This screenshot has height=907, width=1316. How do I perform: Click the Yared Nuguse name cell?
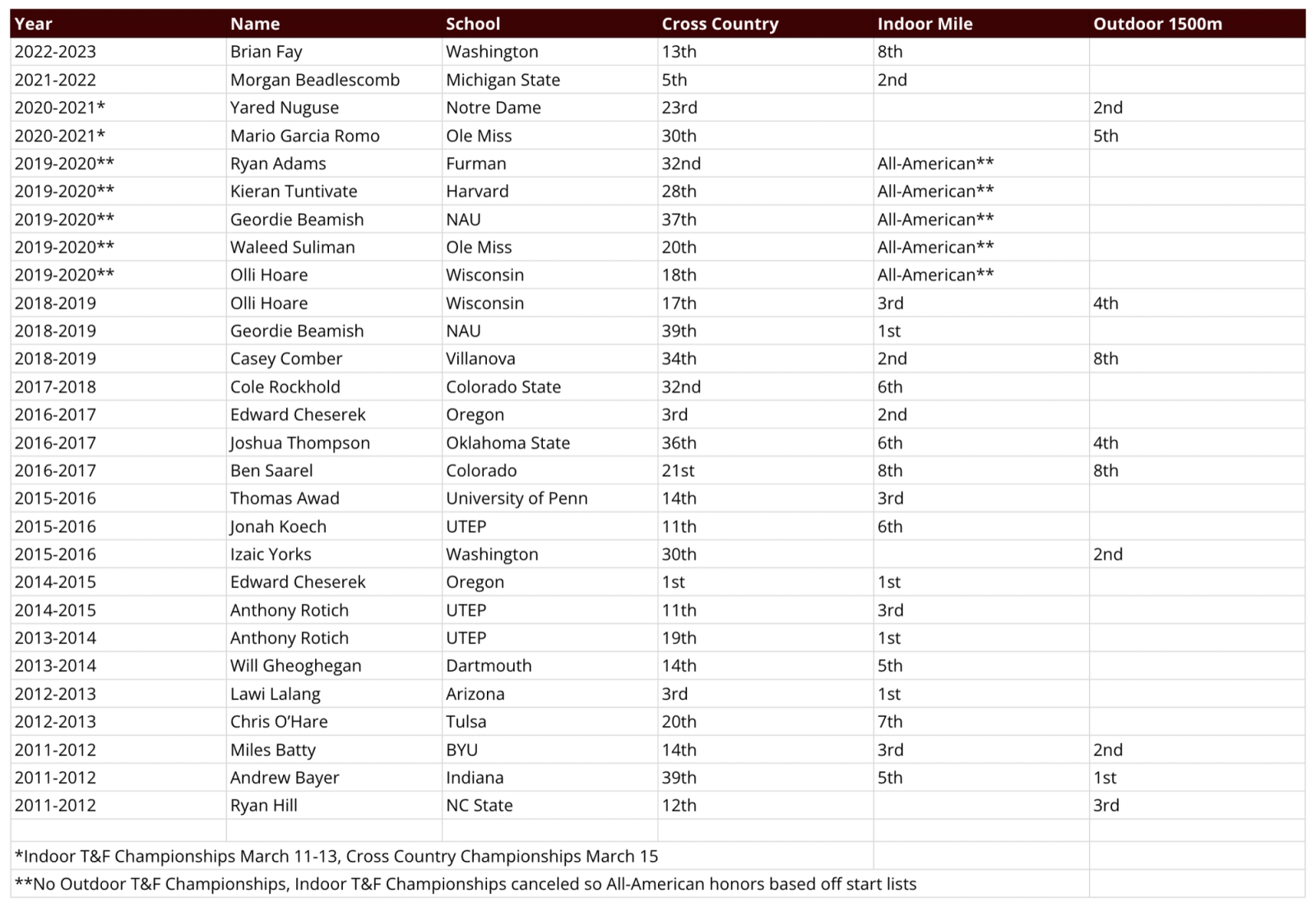point(334,108)
